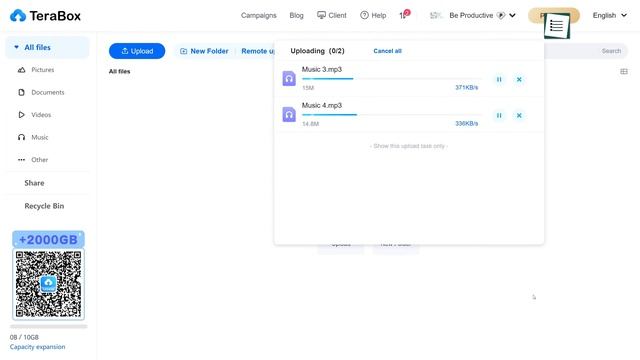Click the Music 3.mp3 progress bar
Viewport: 640px width, 360px height.
coord(392,79)
